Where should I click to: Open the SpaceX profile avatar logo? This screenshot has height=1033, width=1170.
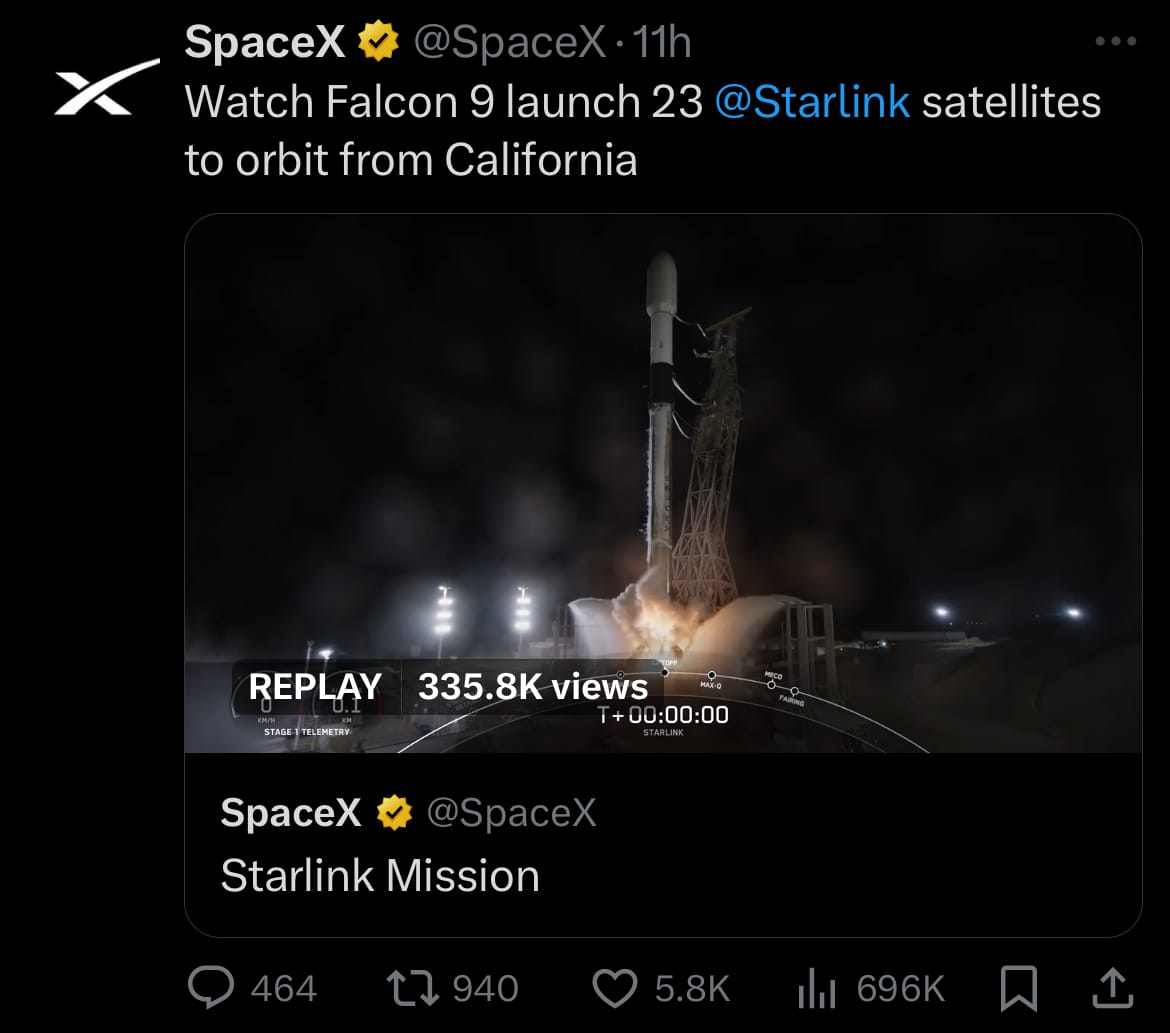click(107, 87)
